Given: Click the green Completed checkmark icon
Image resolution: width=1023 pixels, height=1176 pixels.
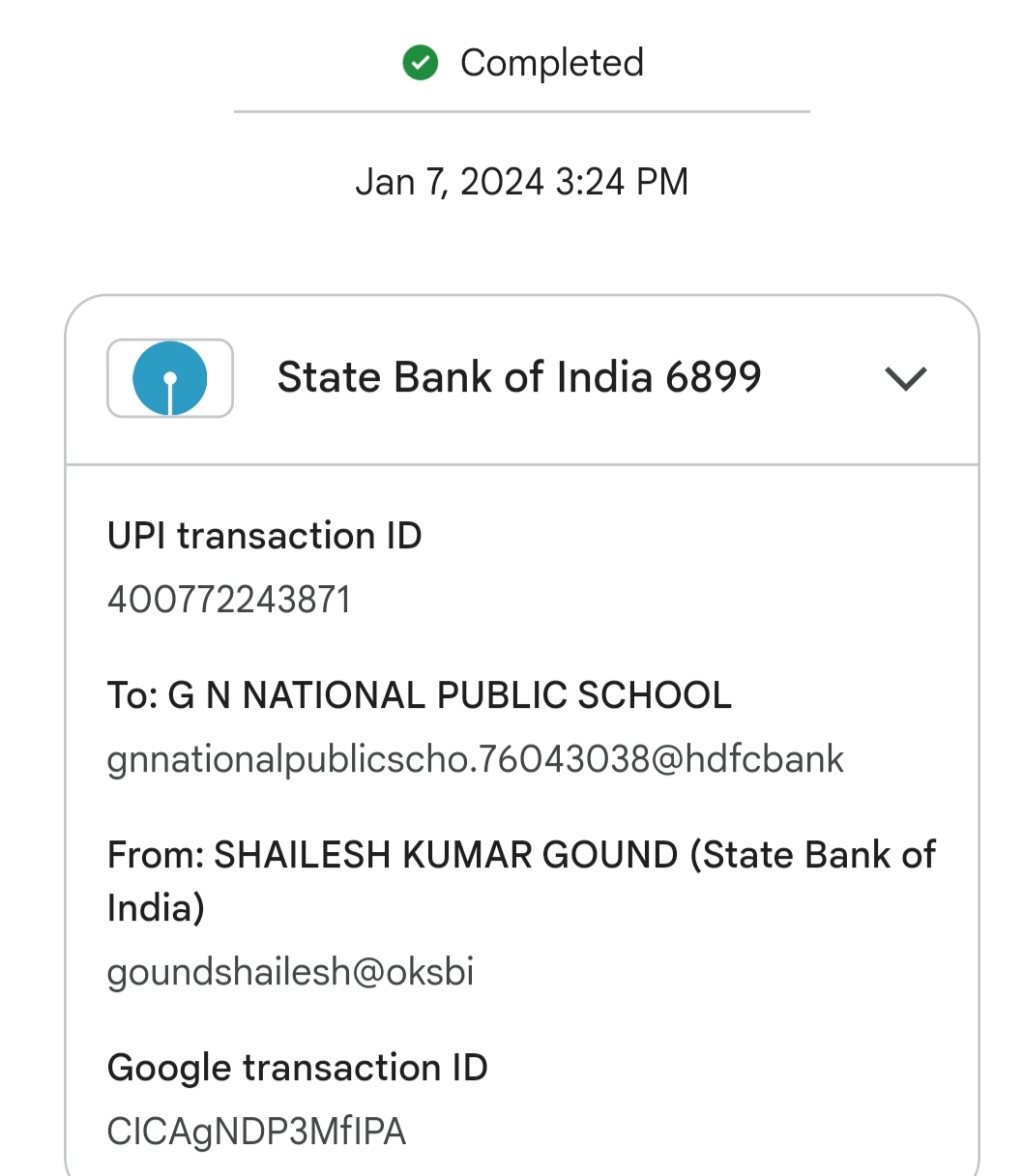Looking at the screenshot, I should pos(421,64).
